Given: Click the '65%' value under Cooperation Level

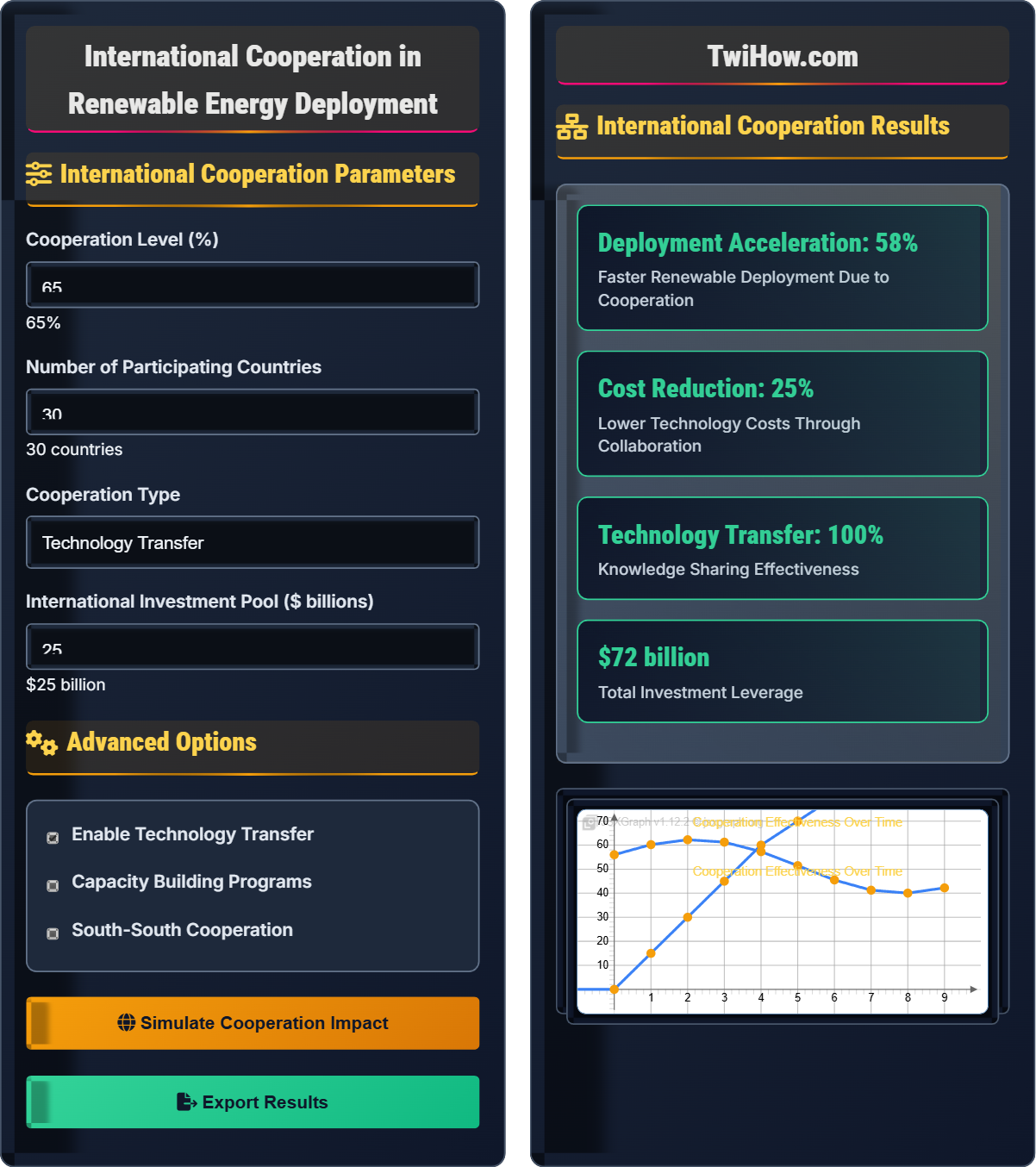Looking at the screenshot, I should click(43, 323).
